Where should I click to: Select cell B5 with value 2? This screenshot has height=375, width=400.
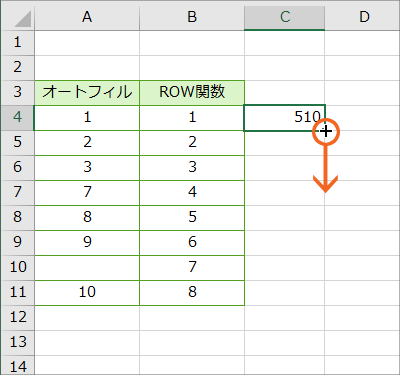click(x=192, y=143)
